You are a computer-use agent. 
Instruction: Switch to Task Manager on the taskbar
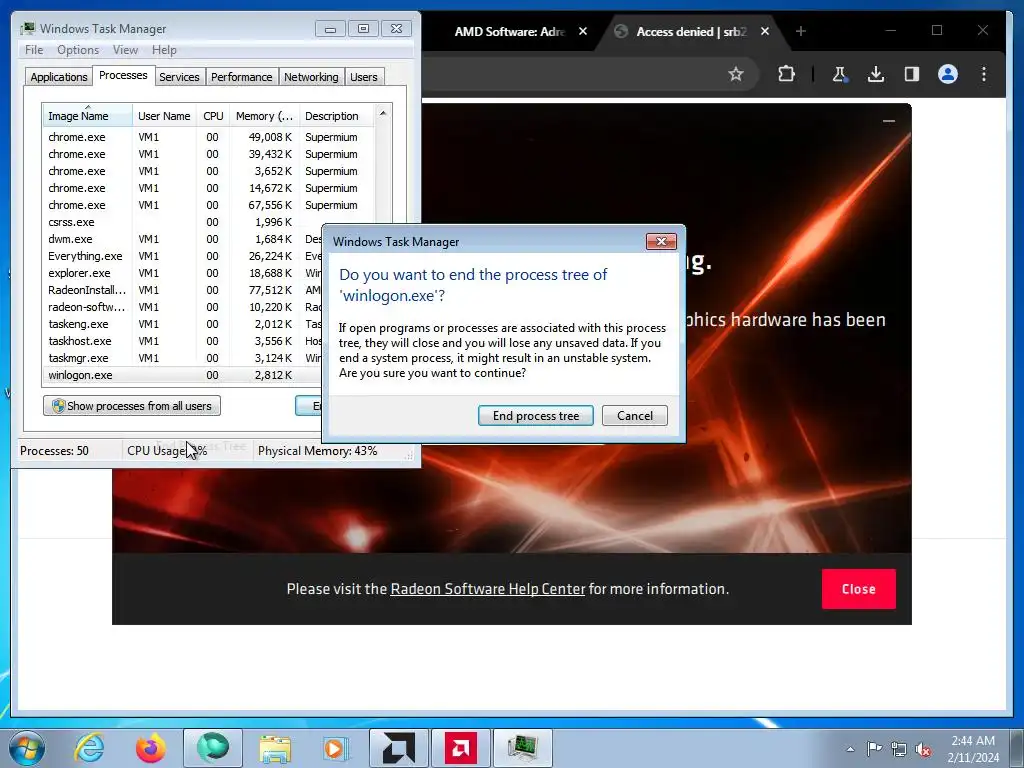click(522, 748)
